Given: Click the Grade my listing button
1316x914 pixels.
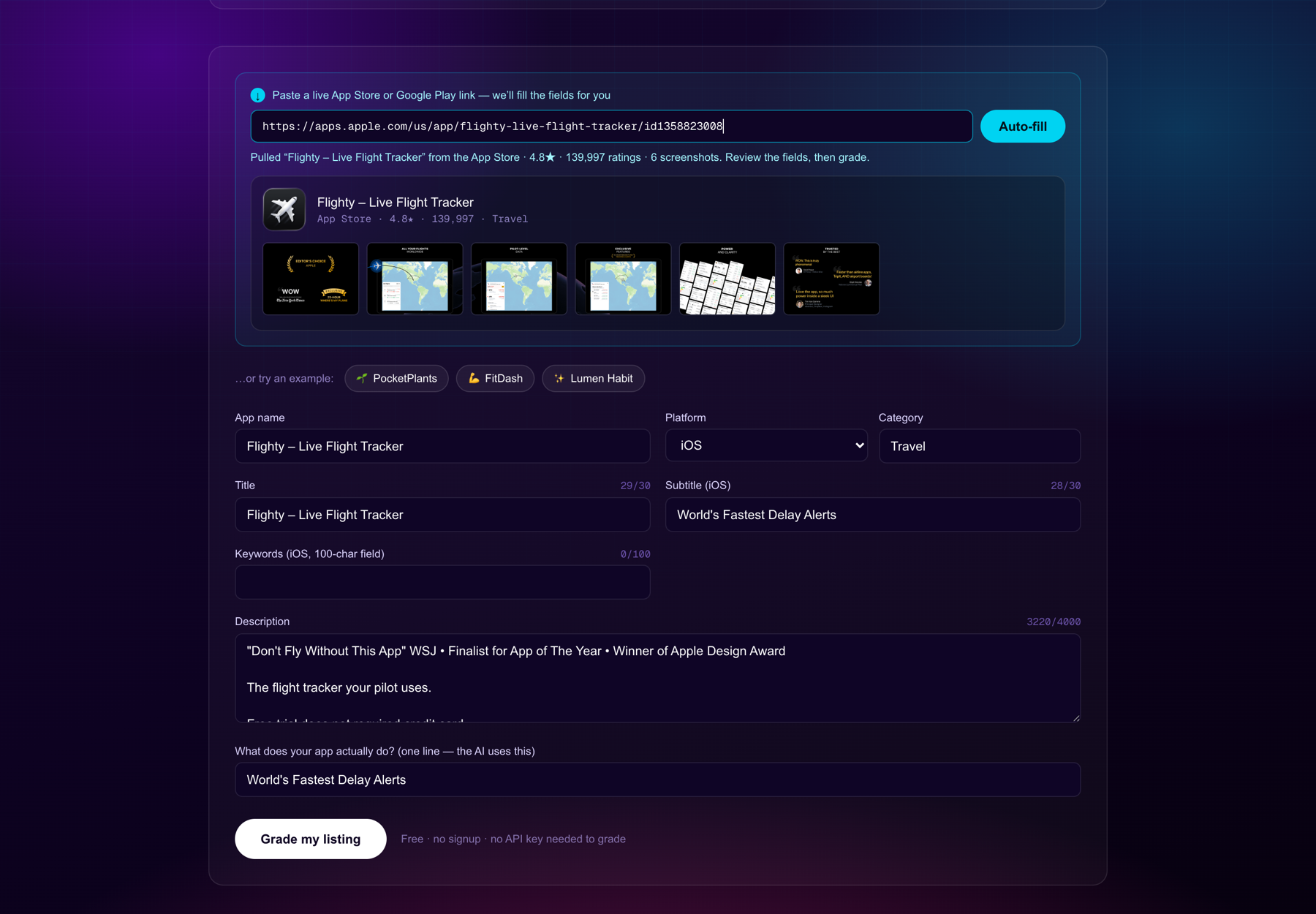Looking at the screenshot, I should 311,839.
